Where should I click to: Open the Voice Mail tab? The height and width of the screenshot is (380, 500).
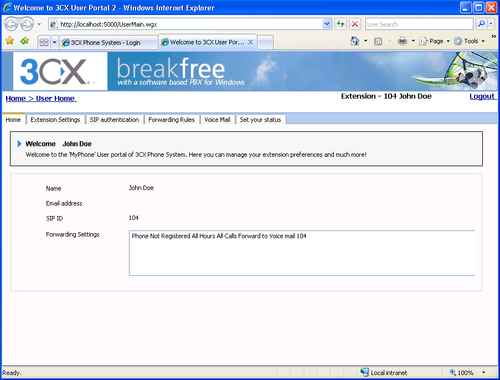[x=217, y=120]
